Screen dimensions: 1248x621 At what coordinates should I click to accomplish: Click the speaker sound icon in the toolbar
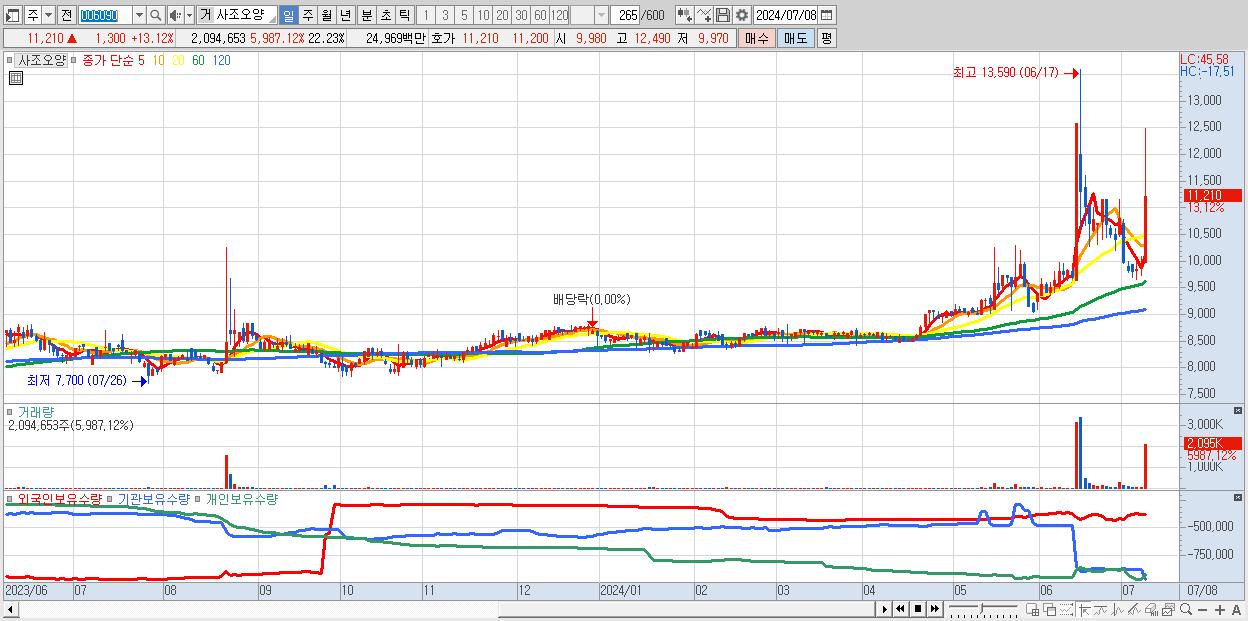175,15
